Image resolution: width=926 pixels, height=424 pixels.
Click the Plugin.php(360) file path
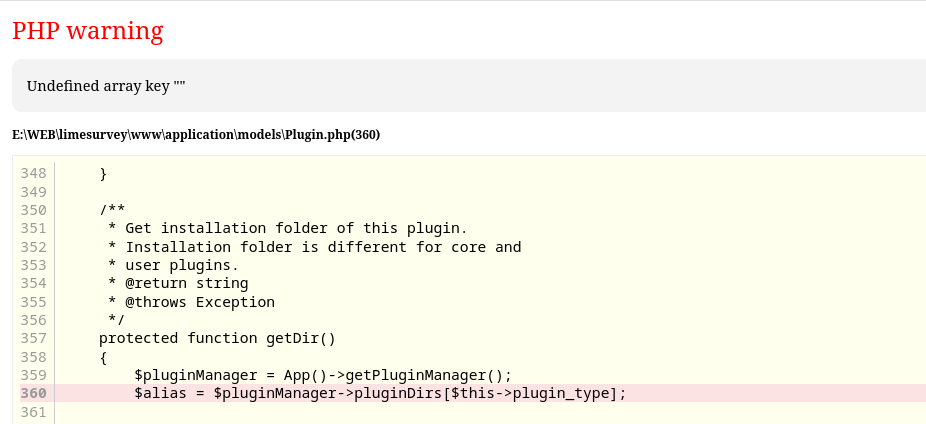point(196,134)
